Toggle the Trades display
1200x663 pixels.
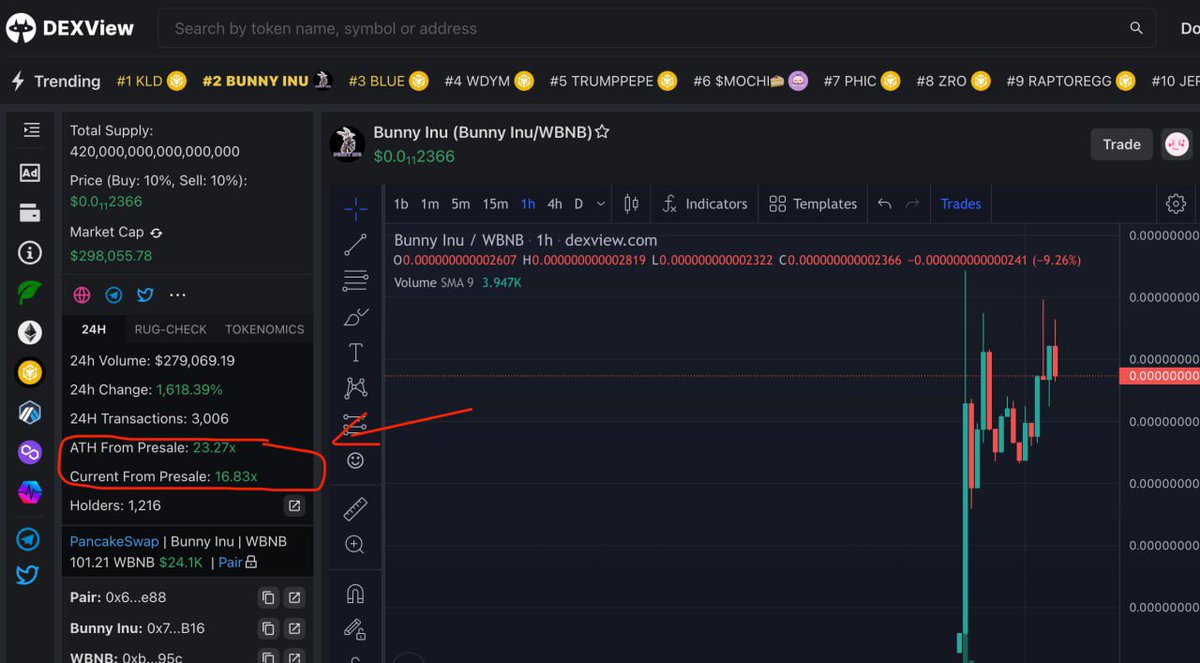(961, 204)
